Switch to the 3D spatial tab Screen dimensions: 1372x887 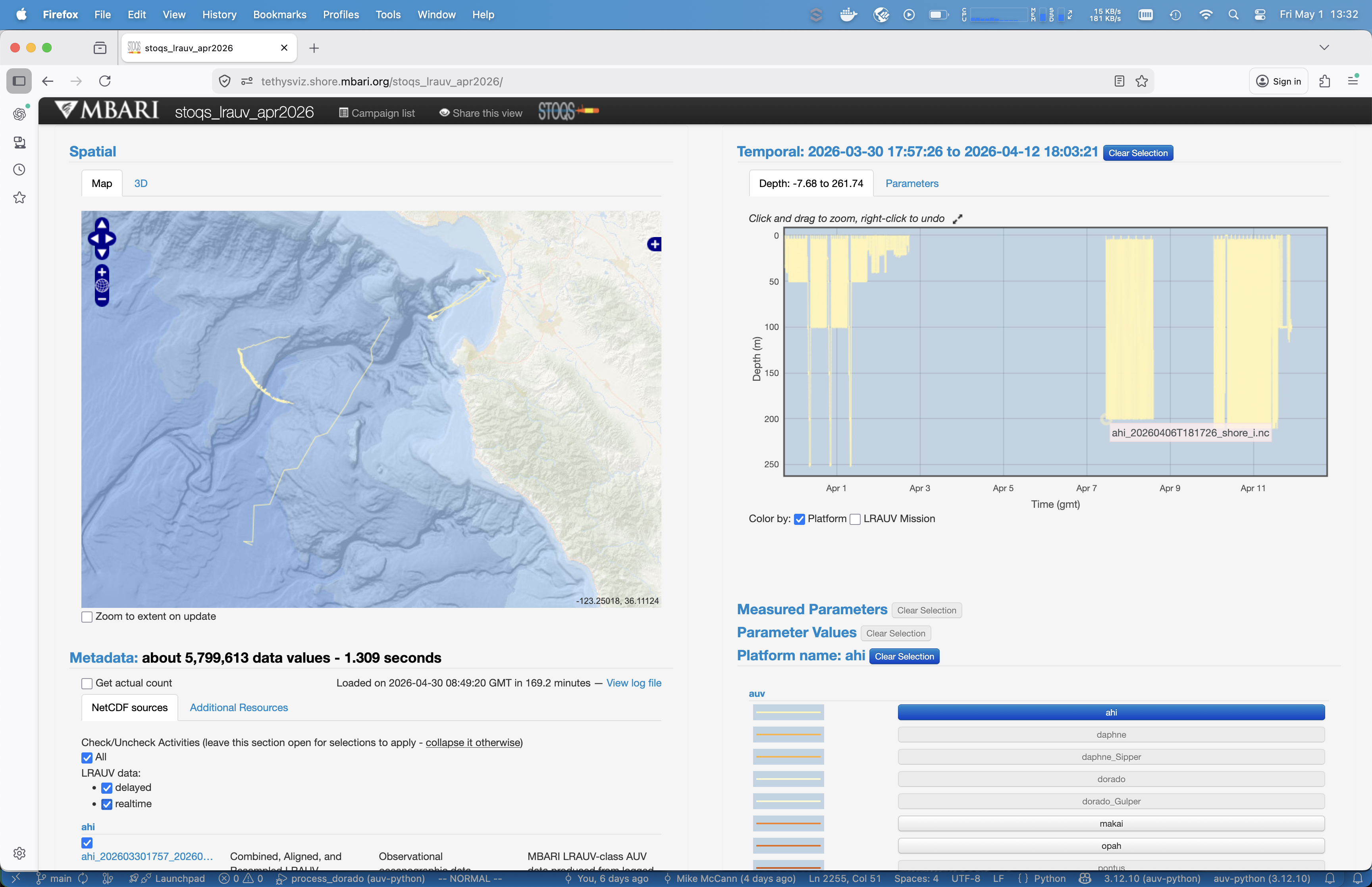tap(141, 183)
